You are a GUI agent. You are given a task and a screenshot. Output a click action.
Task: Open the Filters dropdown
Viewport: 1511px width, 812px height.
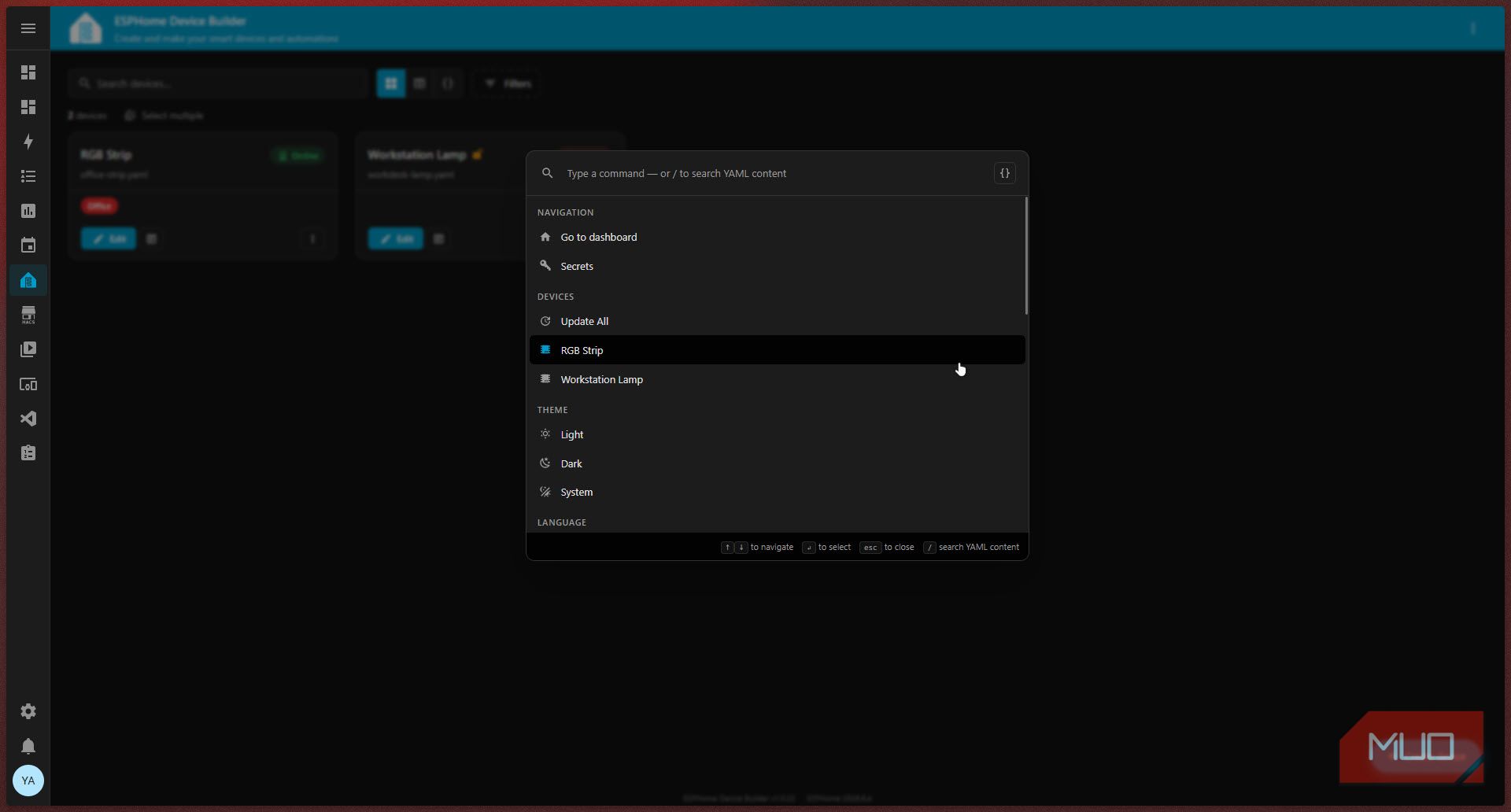click(x=508, y=83)
